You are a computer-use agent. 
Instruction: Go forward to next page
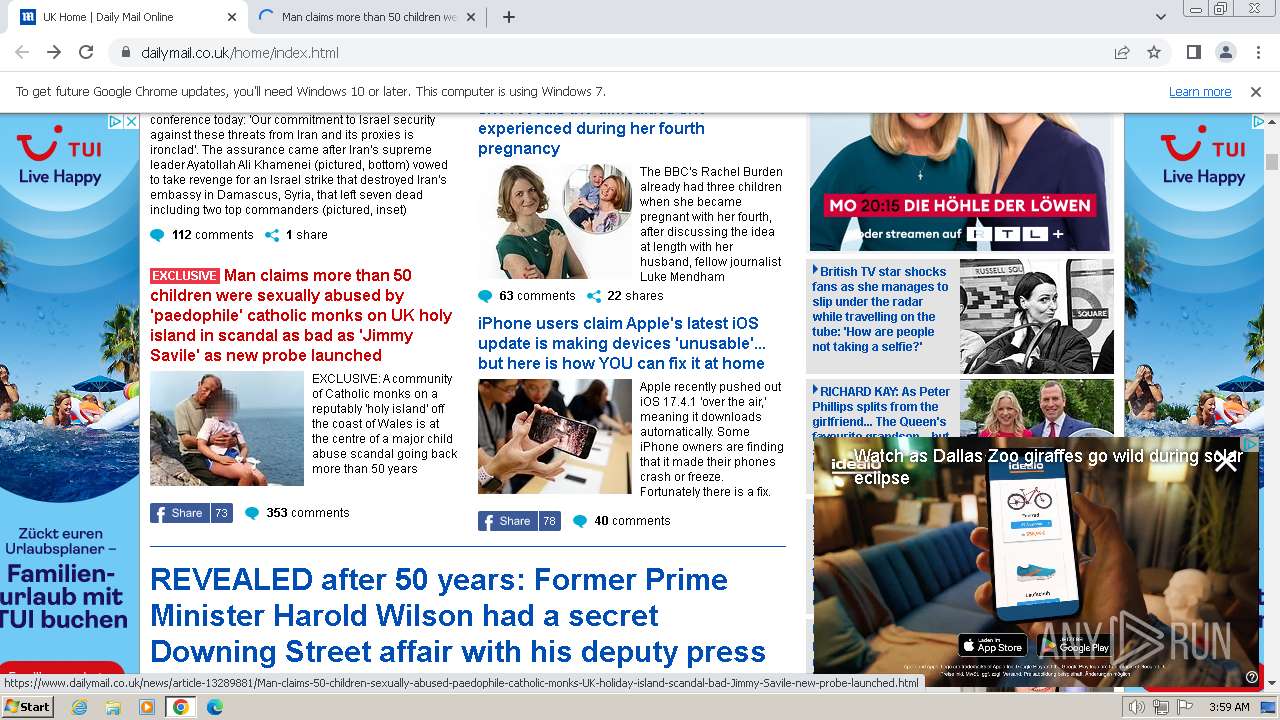click(x=54, y=52)
